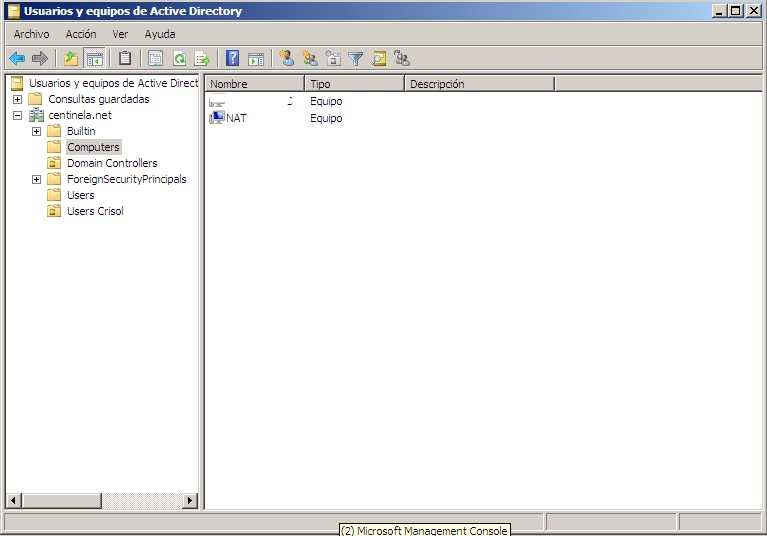
Task: Select the NAT computer entry
Action: (x=236, y=118)
